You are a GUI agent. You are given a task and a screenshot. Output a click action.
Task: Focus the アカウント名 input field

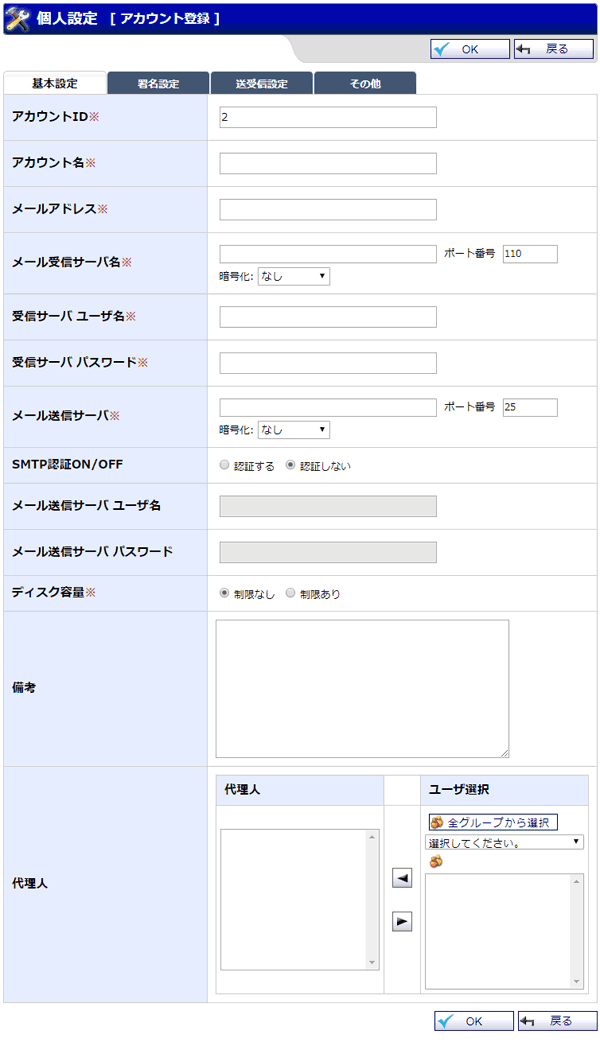(328, 163)
